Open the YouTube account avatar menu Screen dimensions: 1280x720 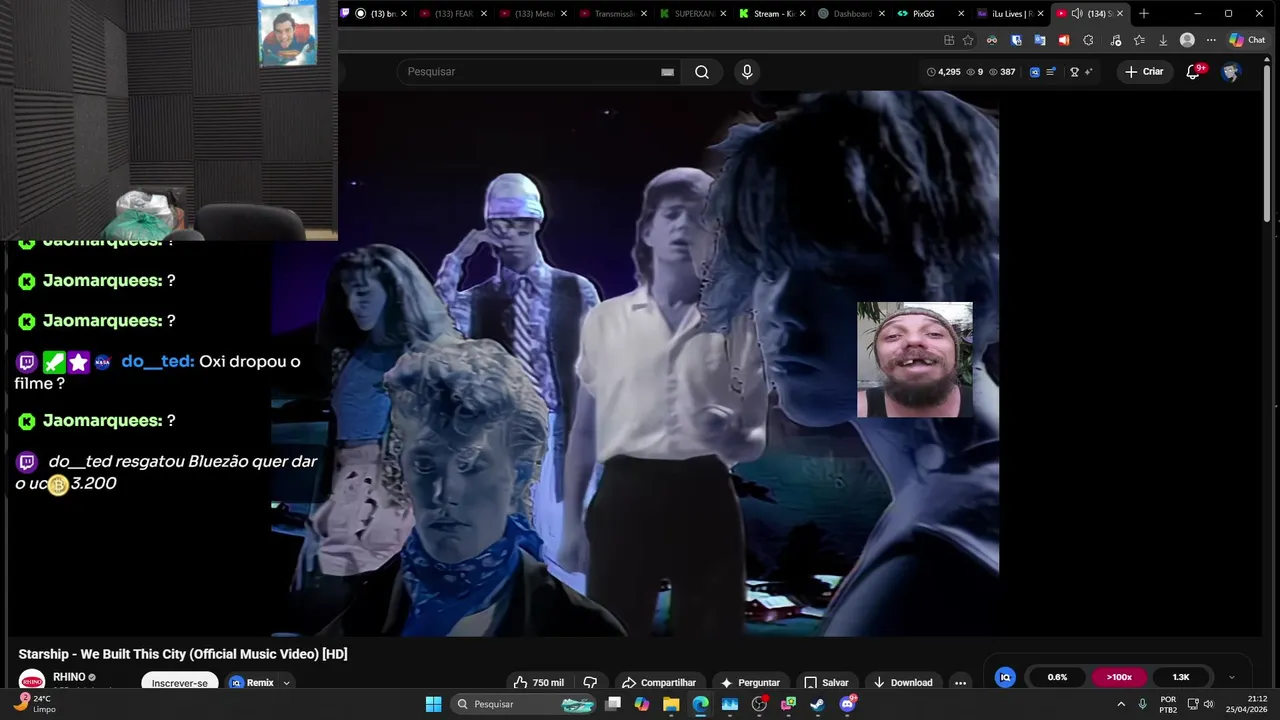pos(1231,72)
